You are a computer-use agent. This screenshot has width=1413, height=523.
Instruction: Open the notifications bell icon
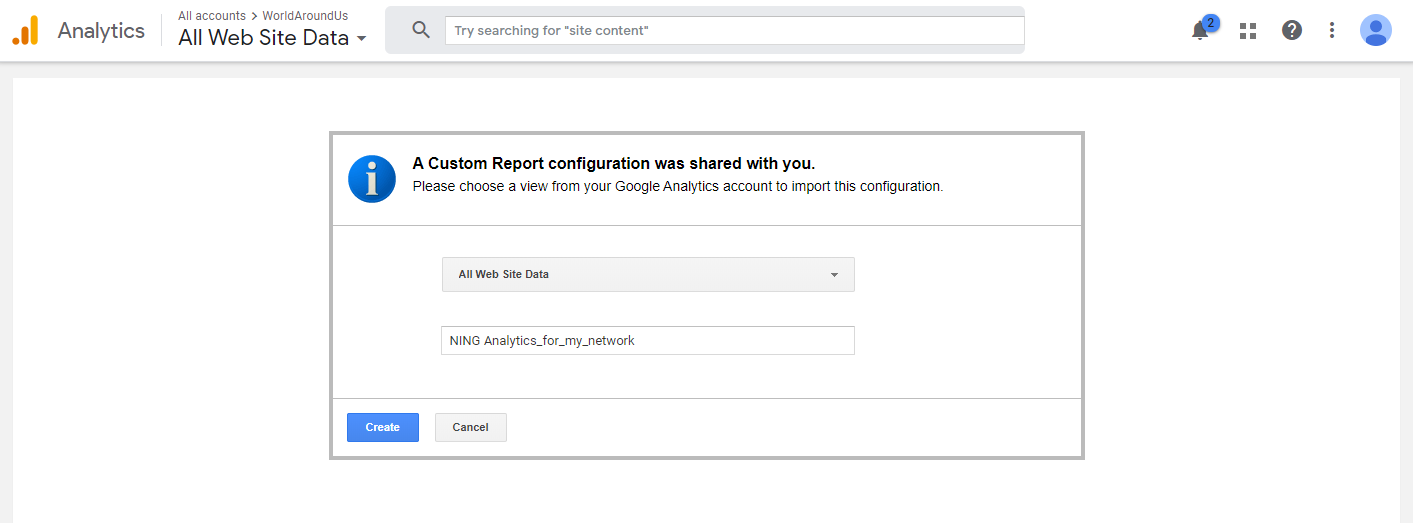pyautogui.click(x=1200, y=31)
